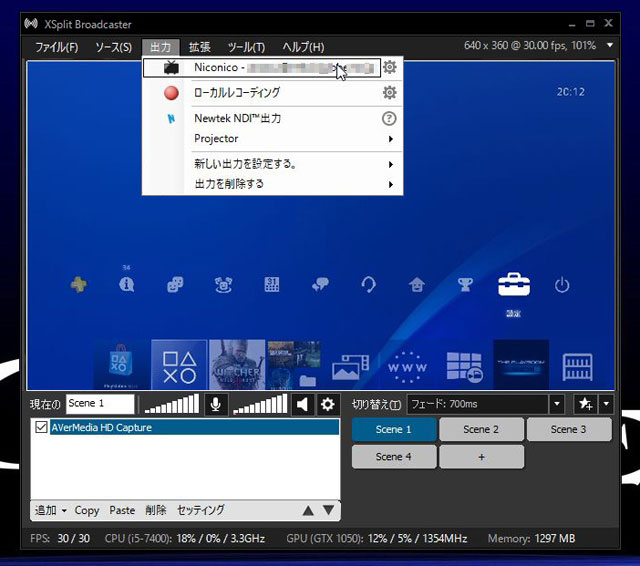Click Copy in source toolbar

(x=87, y=510)
